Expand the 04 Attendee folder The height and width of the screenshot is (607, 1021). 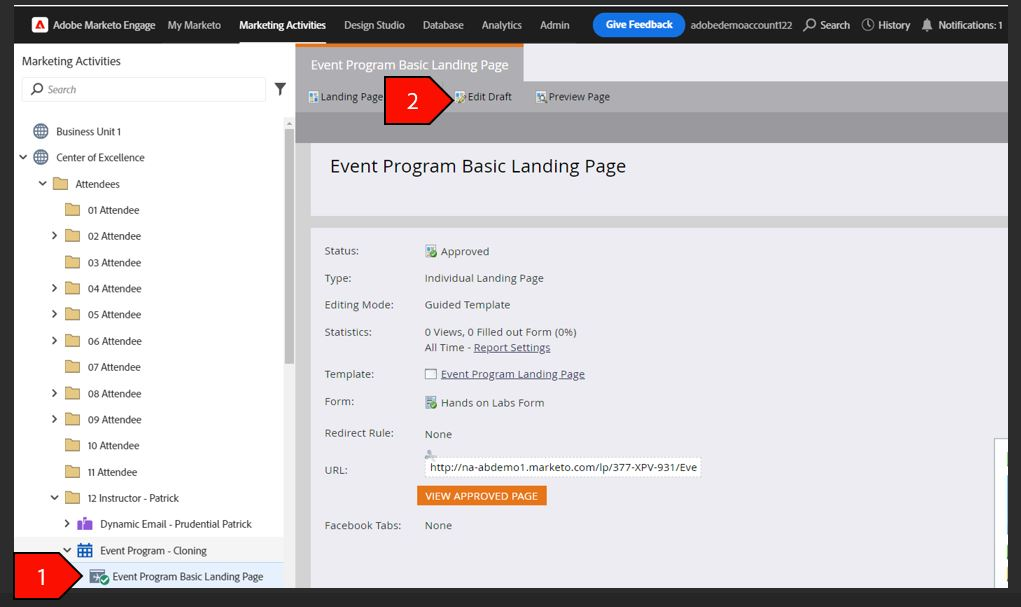55,288
